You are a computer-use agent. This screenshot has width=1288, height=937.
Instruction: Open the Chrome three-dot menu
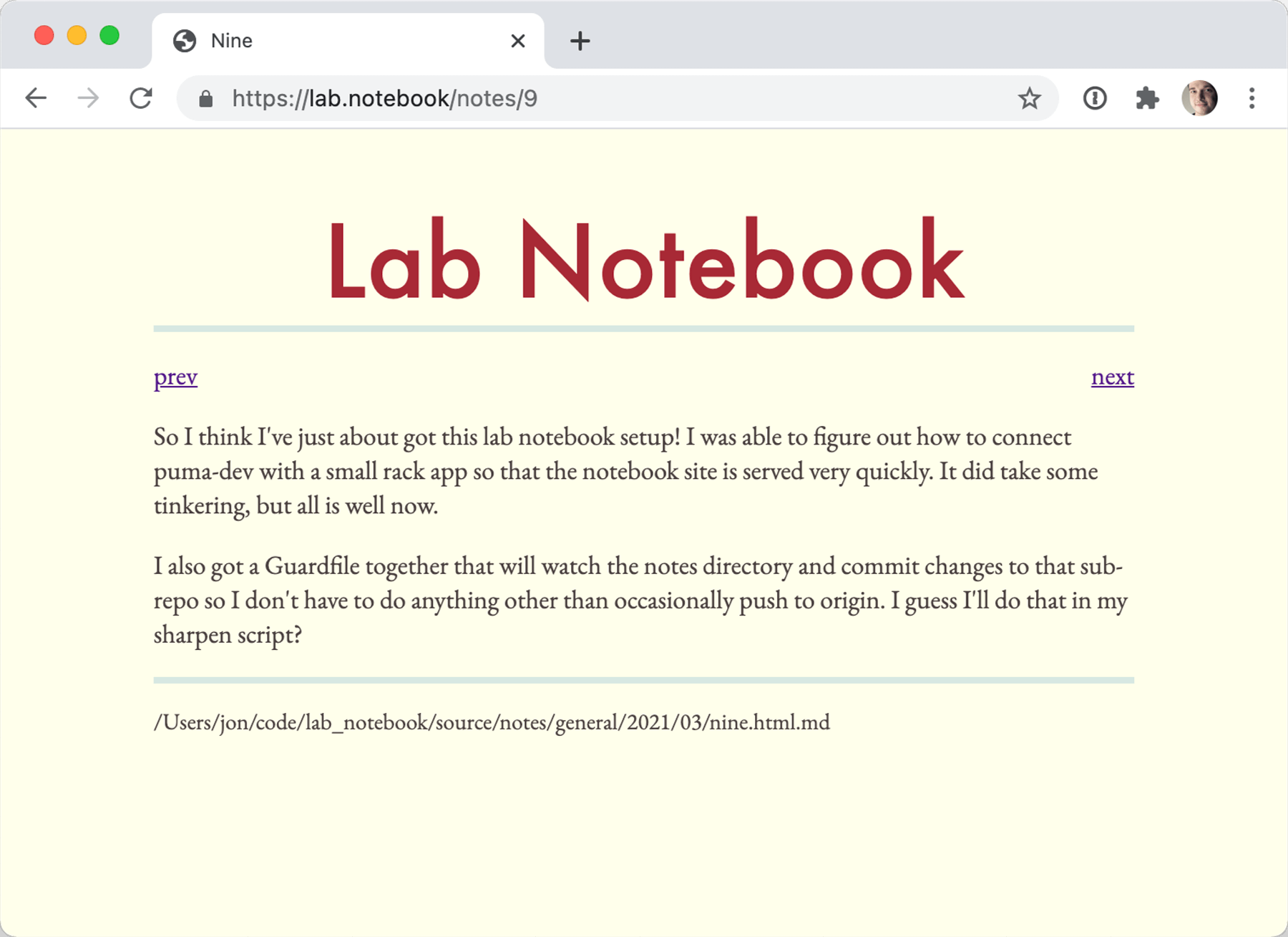(1252, 98)
